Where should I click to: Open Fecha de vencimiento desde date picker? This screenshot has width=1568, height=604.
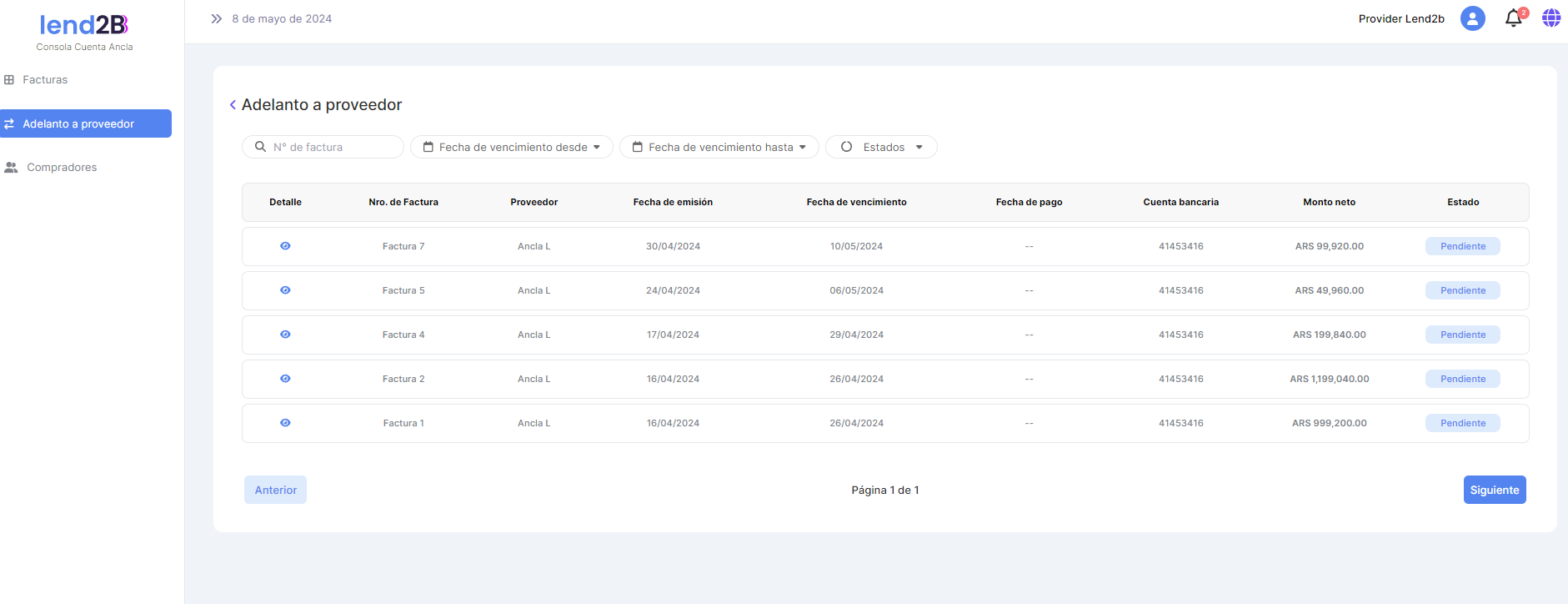click(511, 147)
